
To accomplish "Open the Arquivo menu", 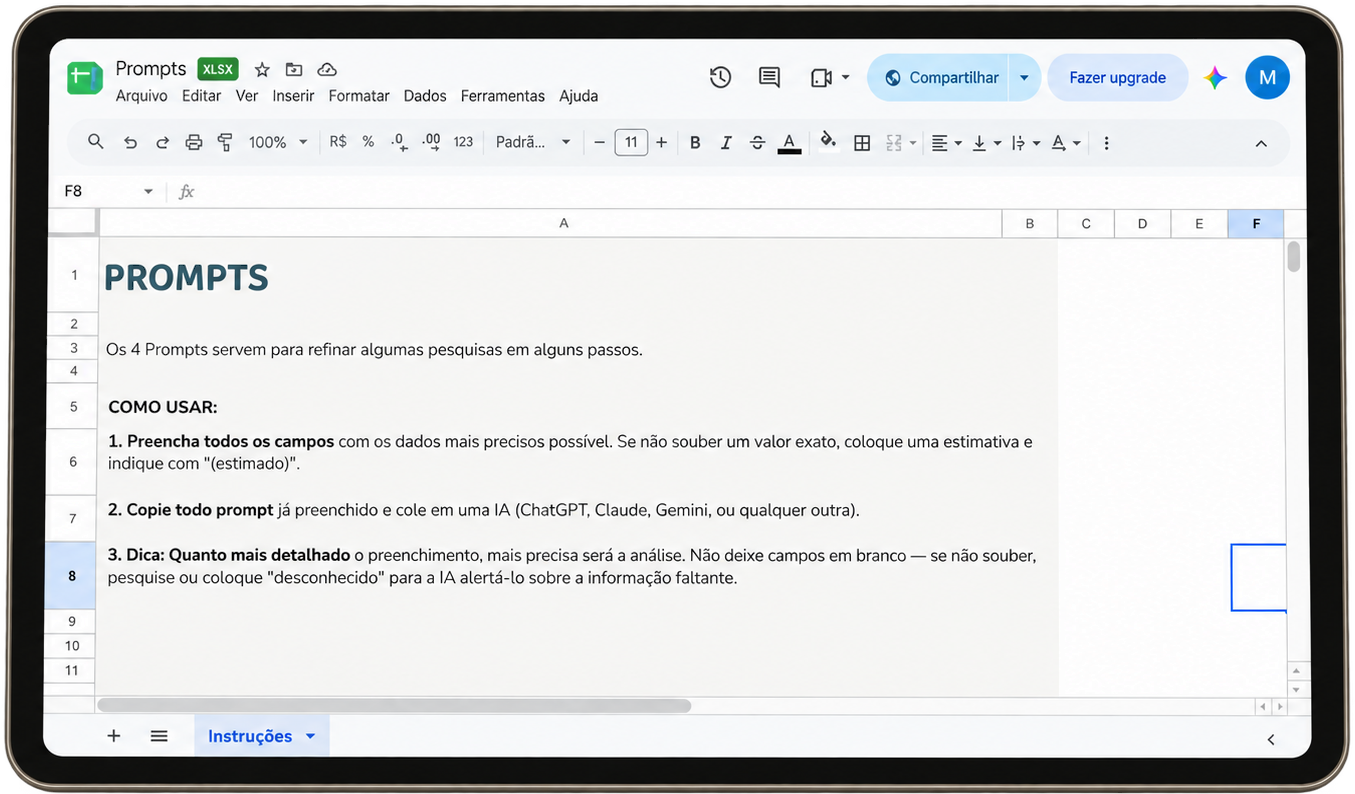I will point(142,96).
